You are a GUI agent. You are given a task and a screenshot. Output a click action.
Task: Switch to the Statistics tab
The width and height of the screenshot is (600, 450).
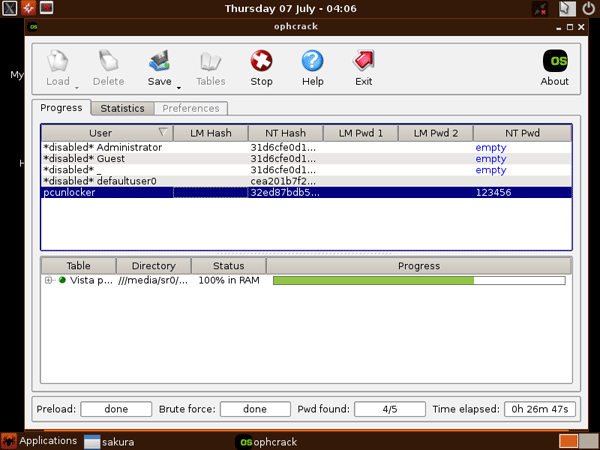coord(123,108)
